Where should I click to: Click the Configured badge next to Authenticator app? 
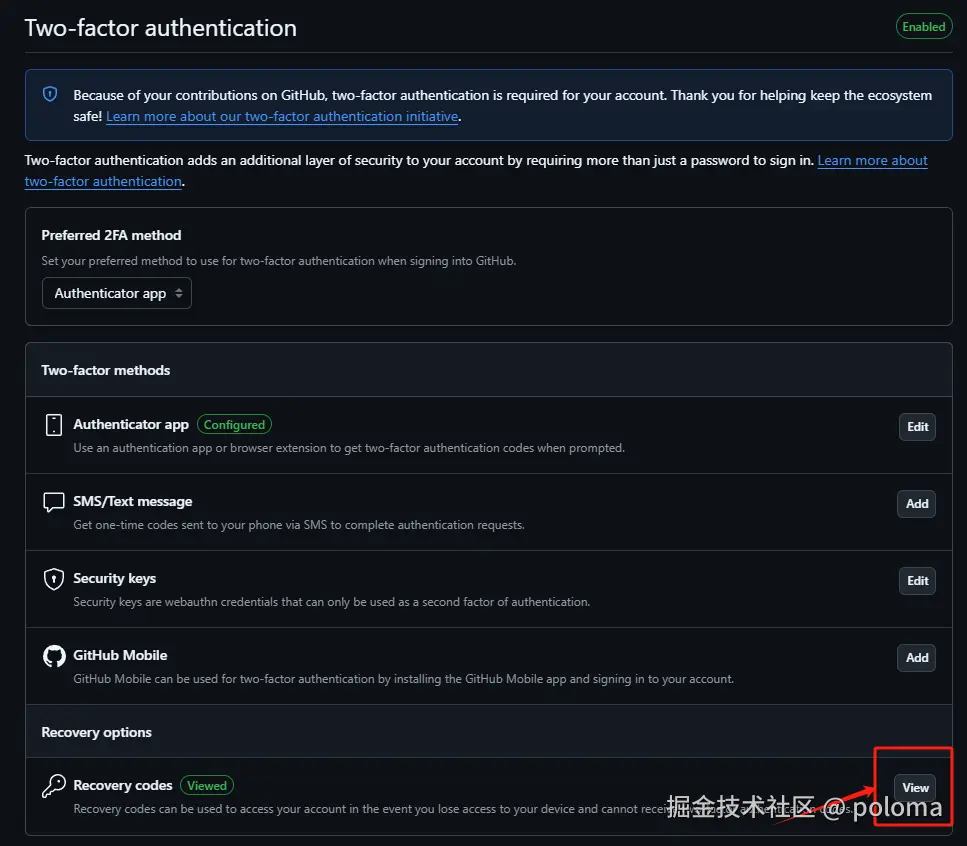[x=234, y=424]
